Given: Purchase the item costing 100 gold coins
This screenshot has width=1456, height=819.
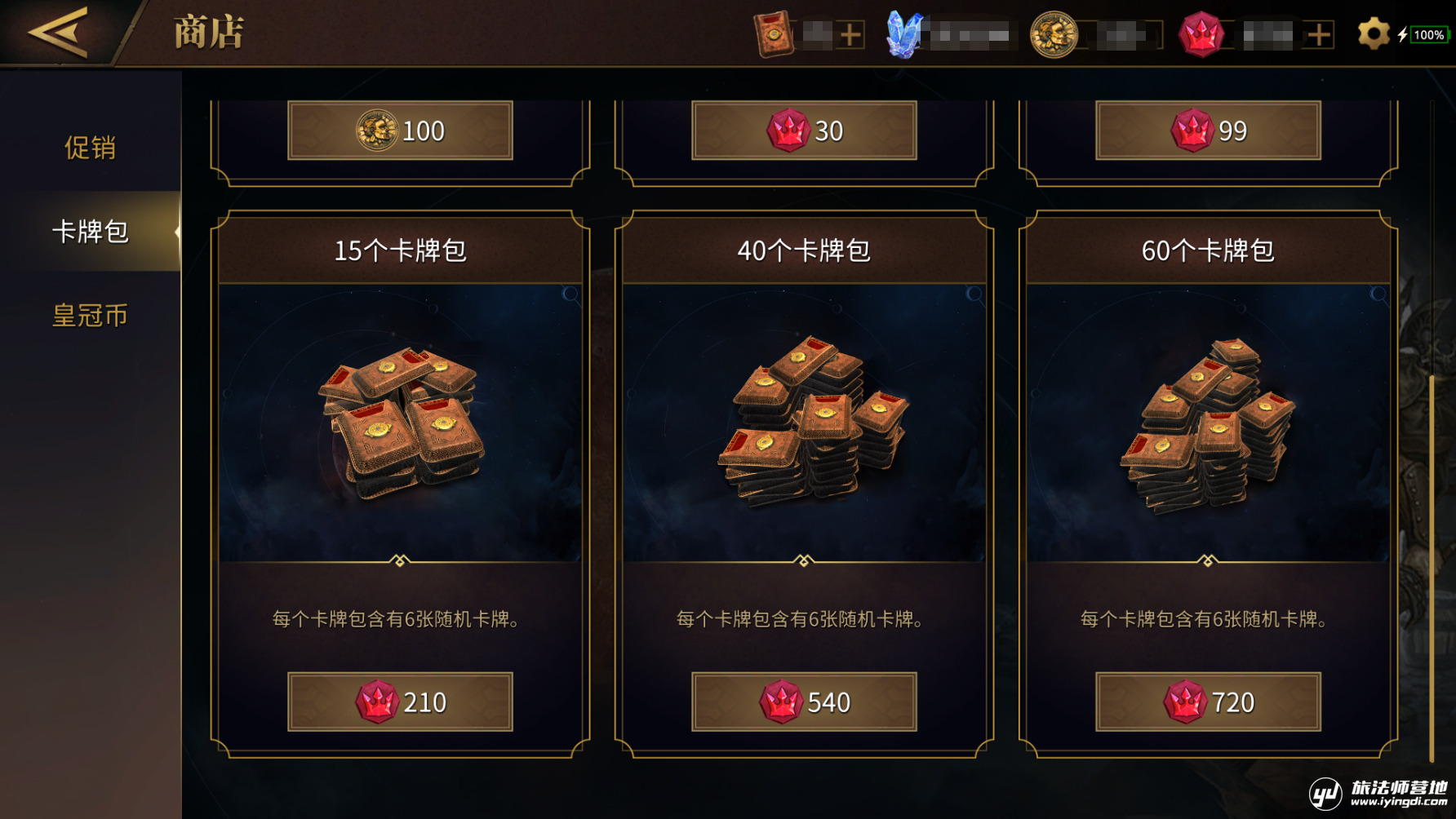Looking at the screenshot, I should coord(400,131).
